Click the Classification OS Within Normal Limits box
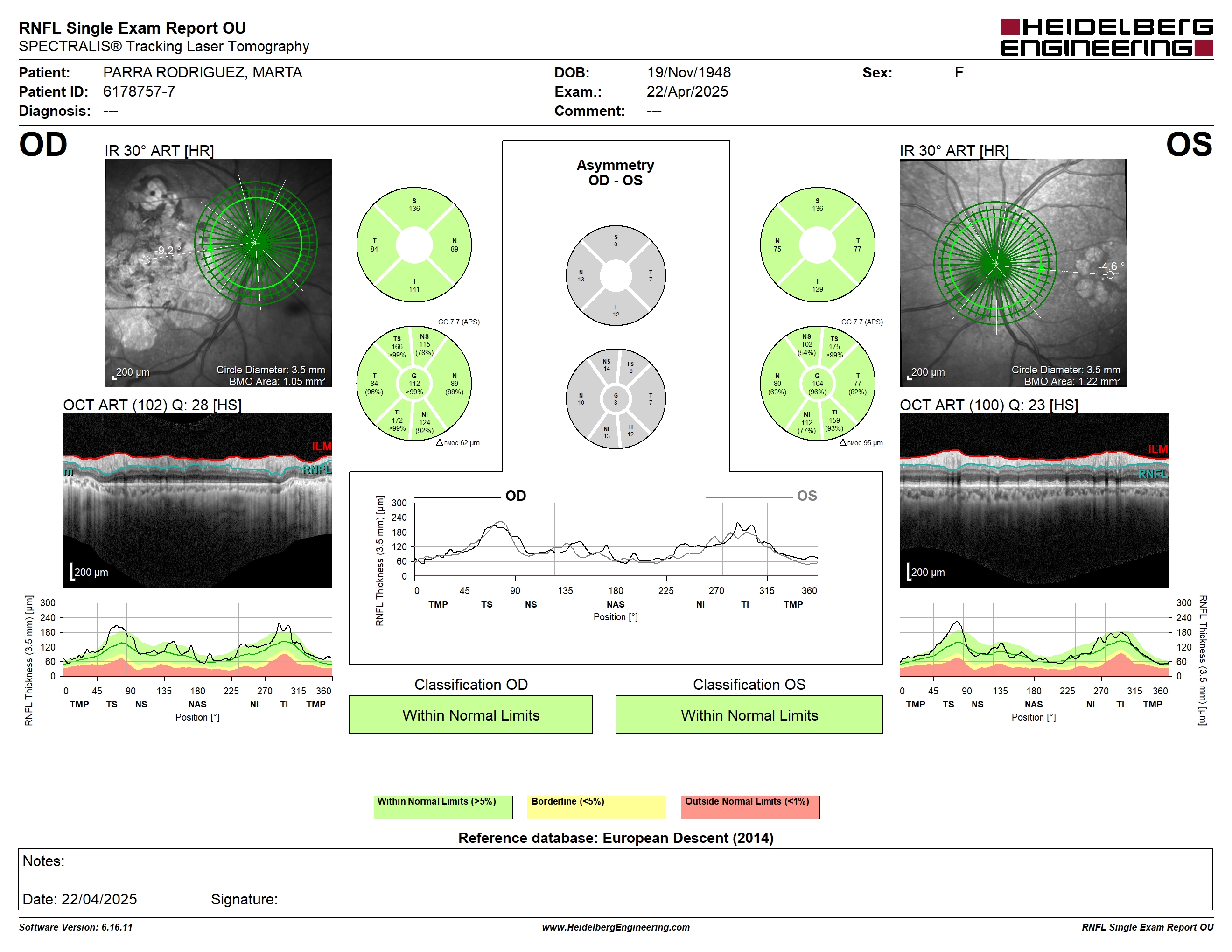The width and height of the screenshot is (1232, 952). tap(749, 714)
